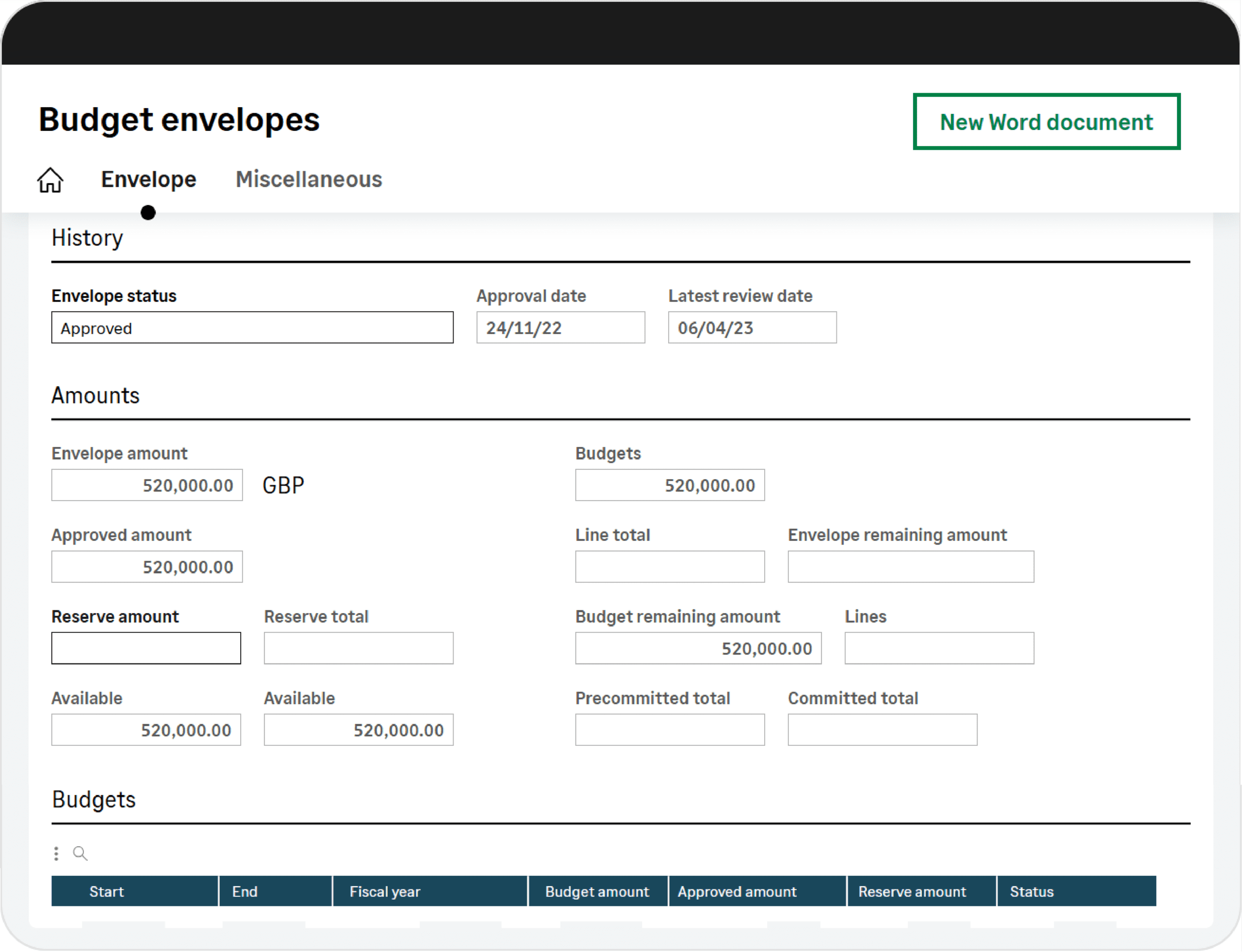This screenshot has height=952, width=1242.
Task: Sort by the Budget amount column header
Action: pos(597,891)
